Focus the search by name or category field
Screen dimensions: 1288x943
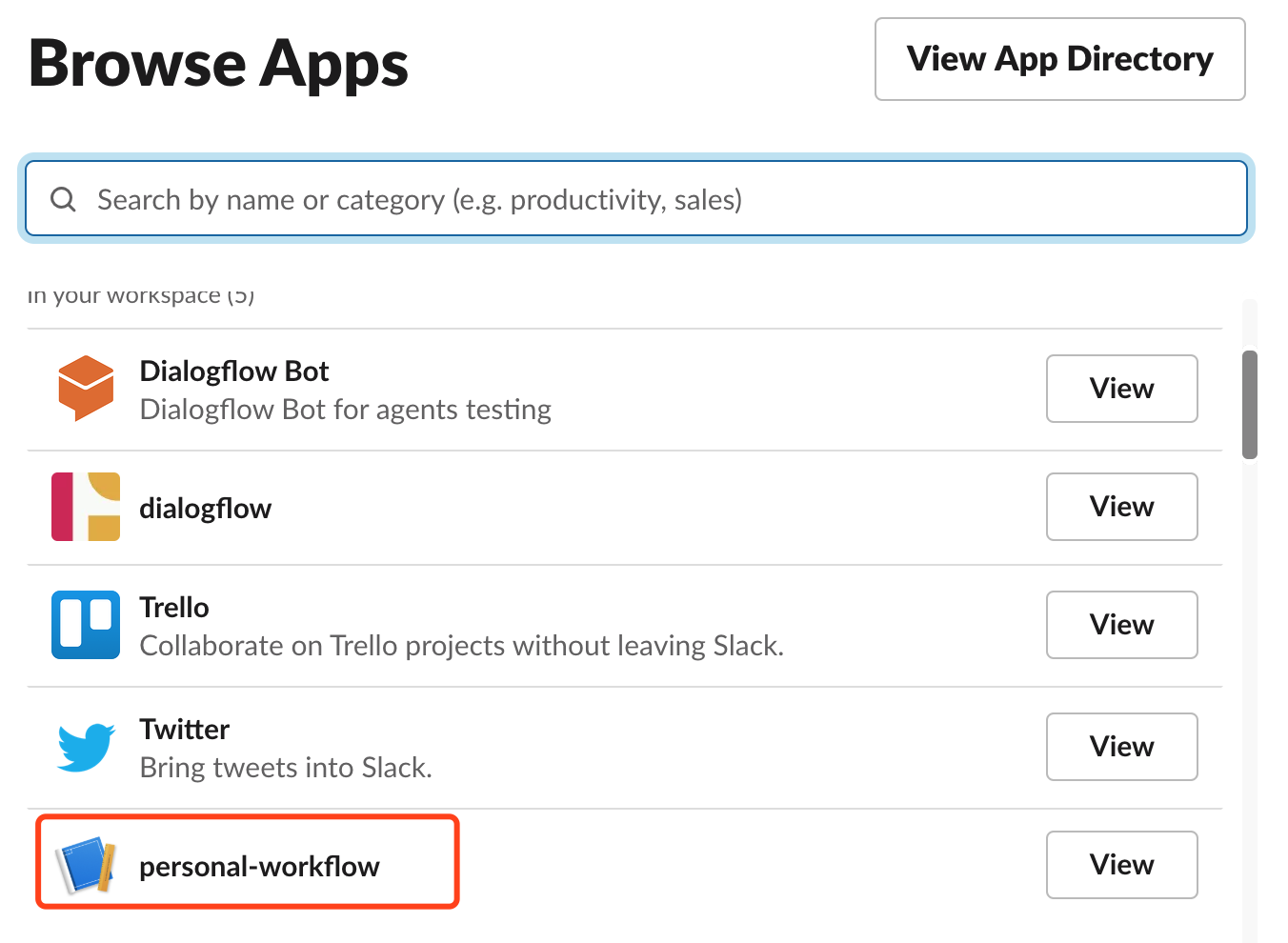636,198
